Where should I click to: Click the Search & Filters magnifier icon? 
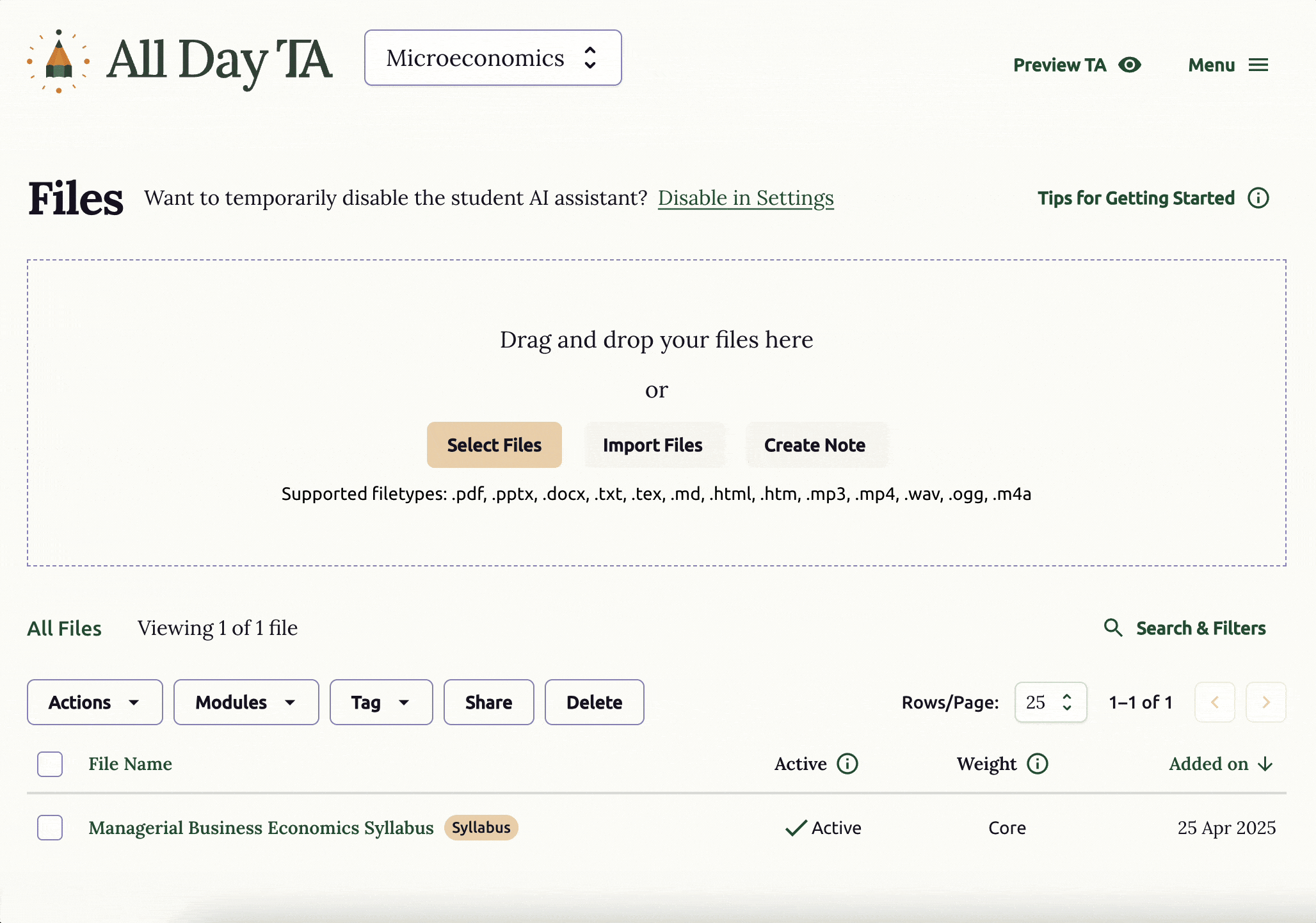[1113, 628]
